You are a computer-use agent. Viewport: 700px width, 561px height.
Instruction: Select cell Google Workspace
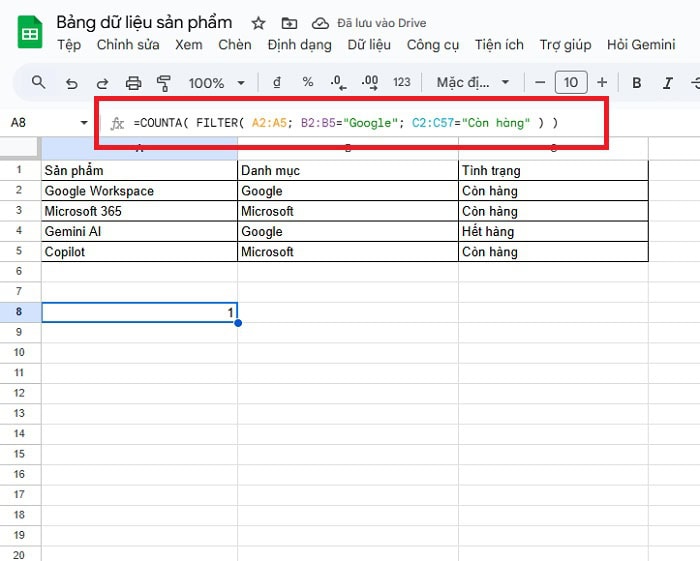[139, 191]
